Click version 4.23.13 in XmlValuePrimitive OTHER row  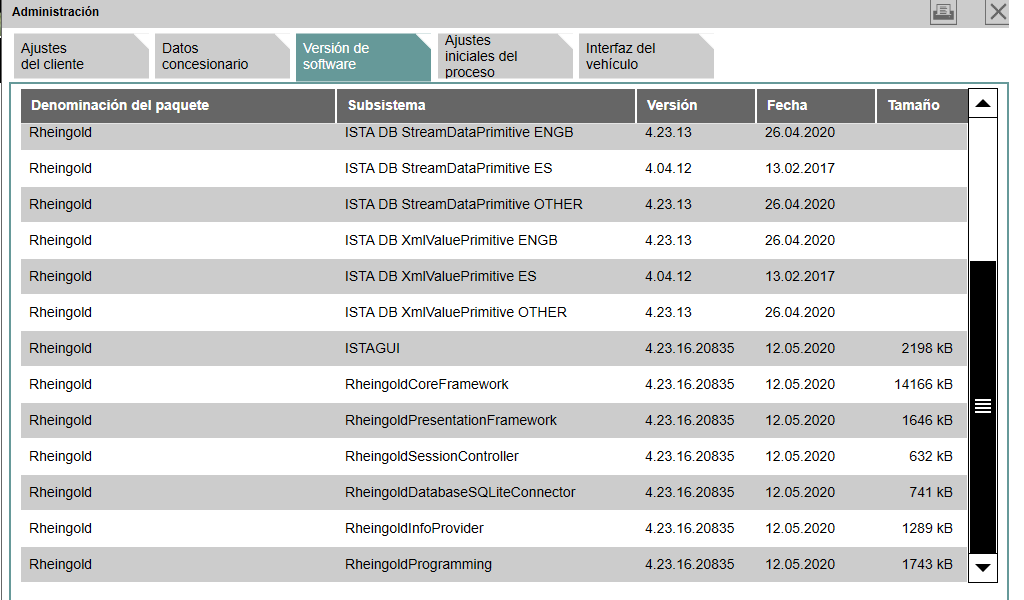point(668,312)
